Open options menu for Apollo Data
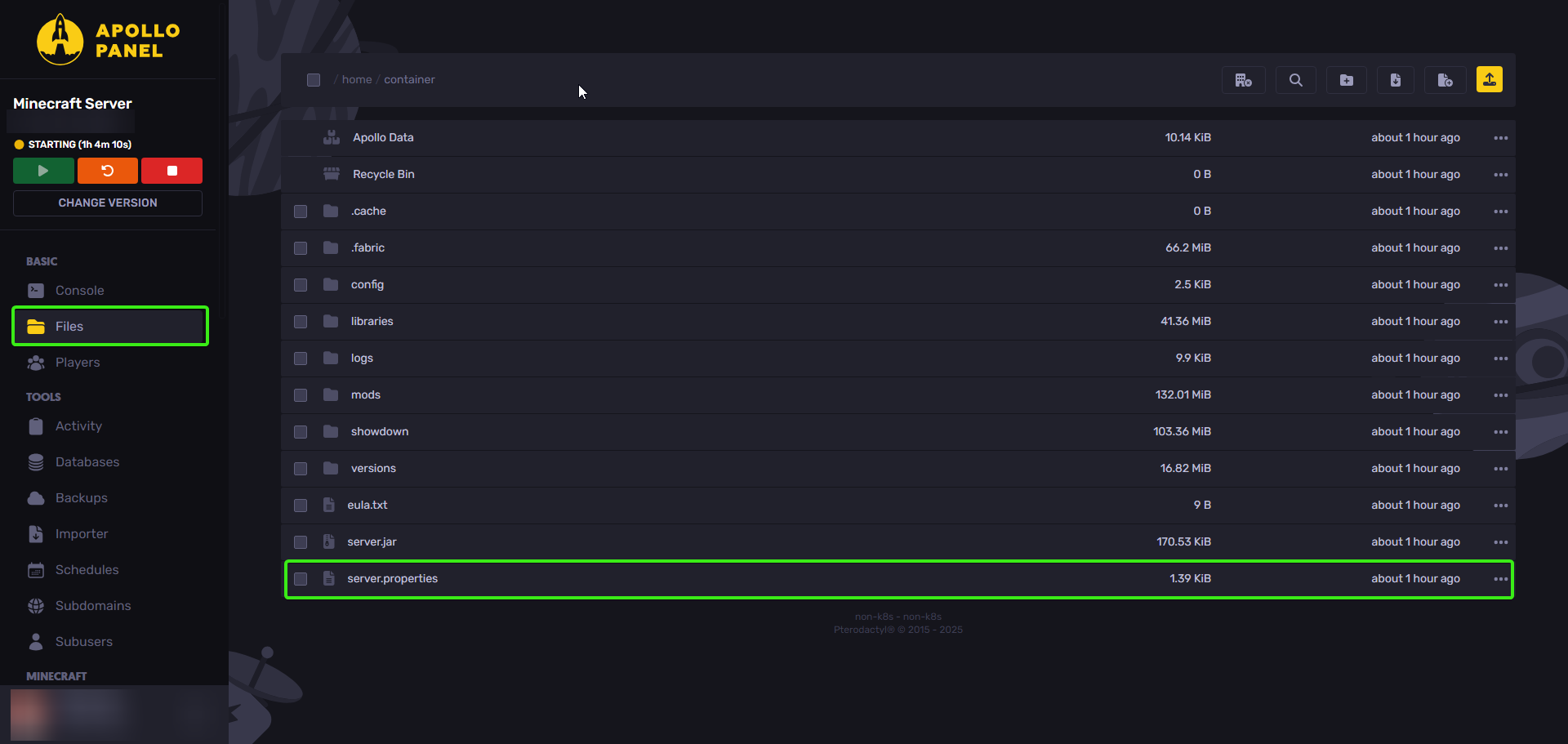Screen dimensions: 1568x744 (x=1500, y=138)
